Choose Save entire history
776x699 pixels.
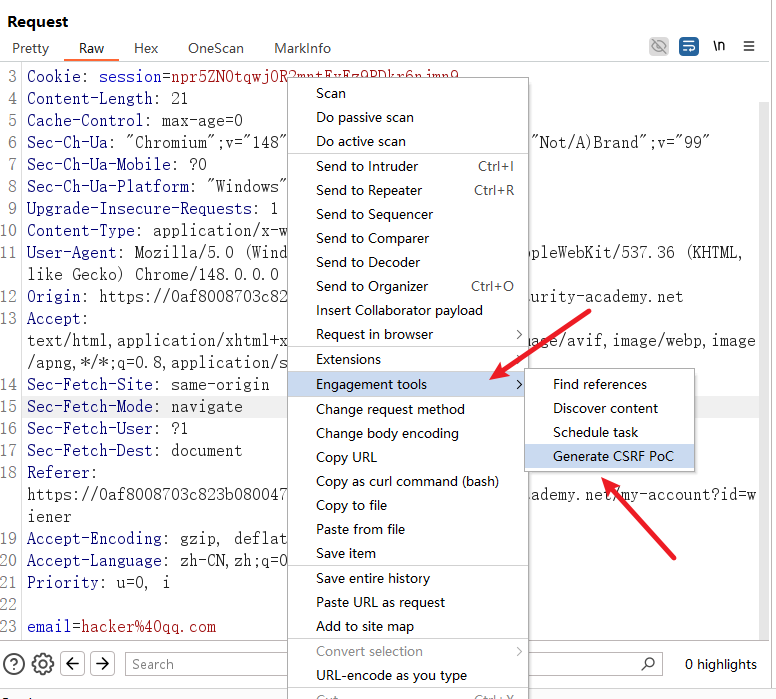pos(408,578)
